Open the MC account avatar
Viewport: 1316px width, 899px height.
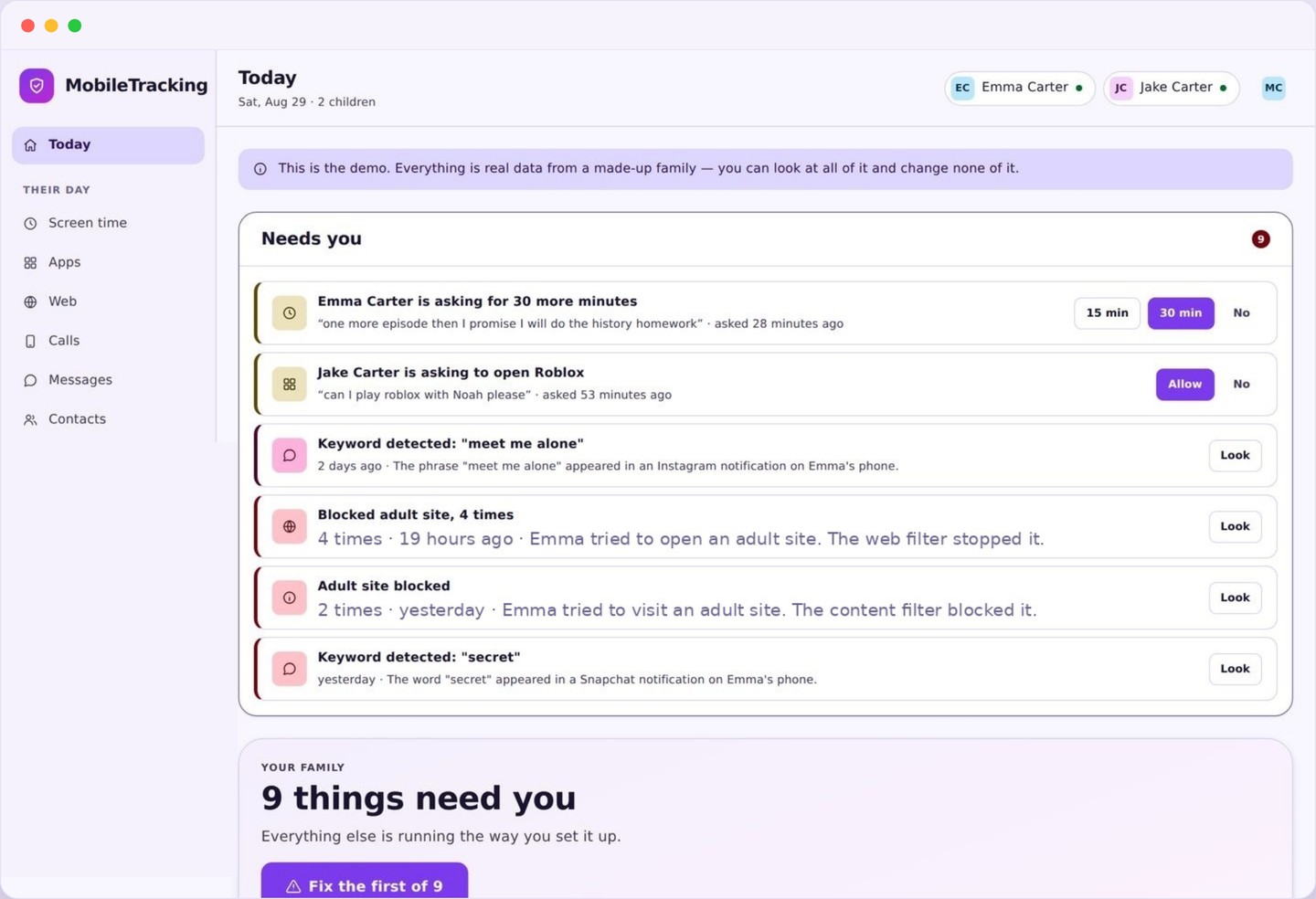[x=1274, y=88]
